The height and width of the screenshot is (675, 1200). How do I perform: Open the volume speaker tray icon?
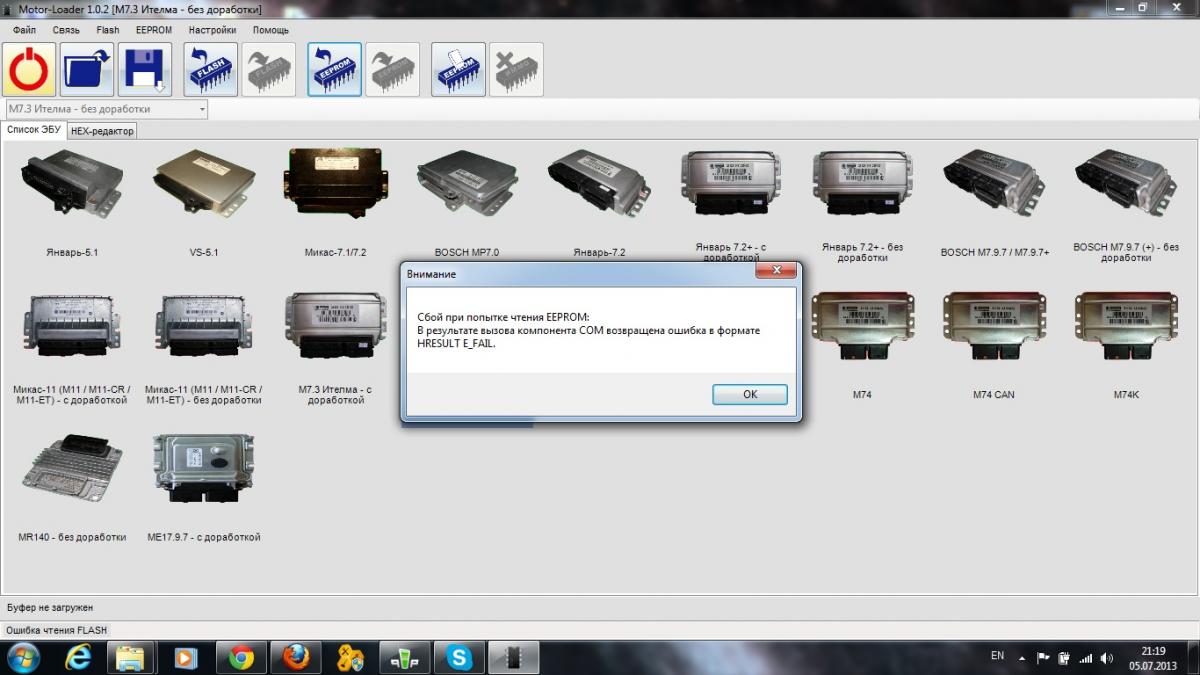point(1107,657)
